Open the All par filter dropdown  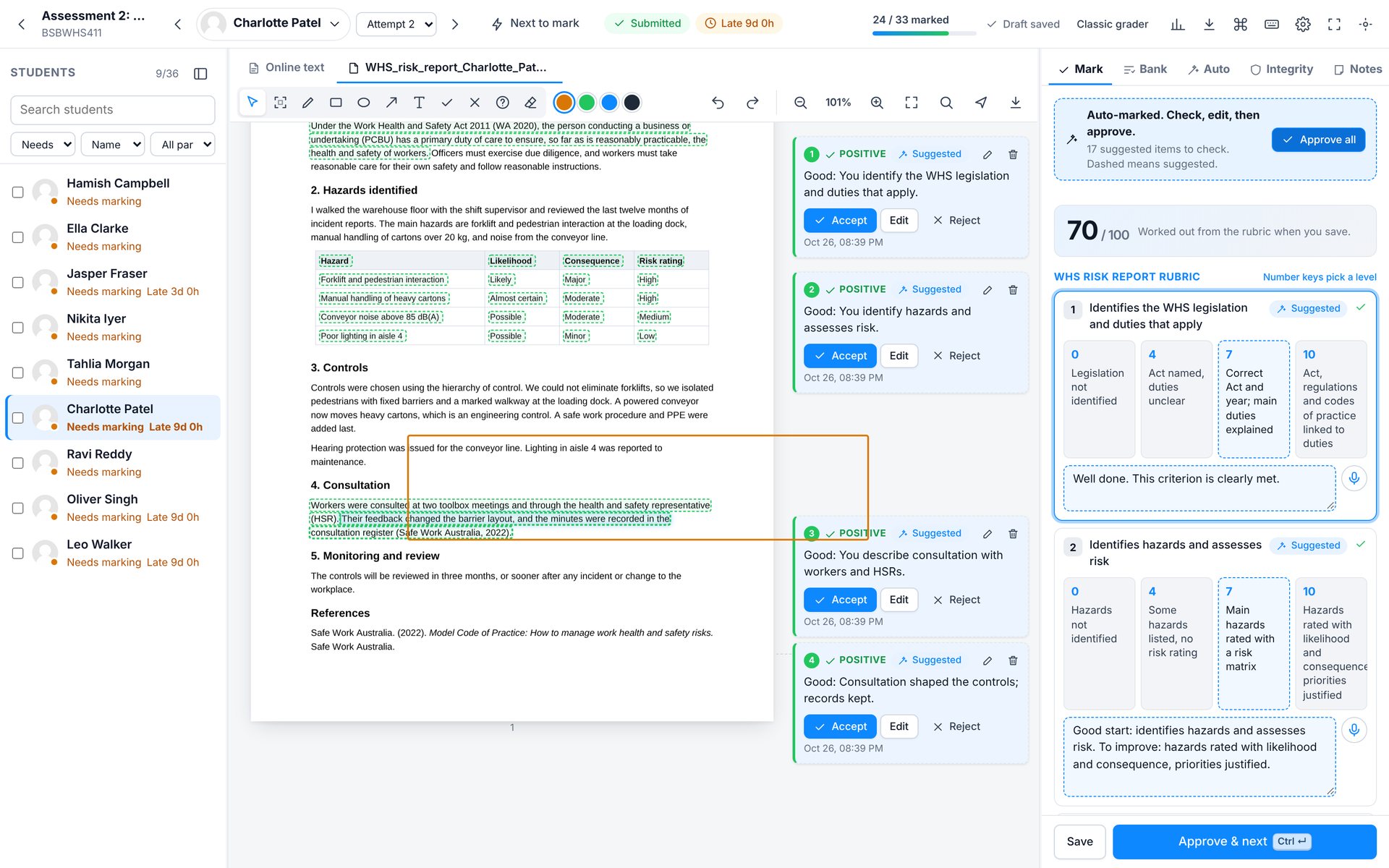183,145
